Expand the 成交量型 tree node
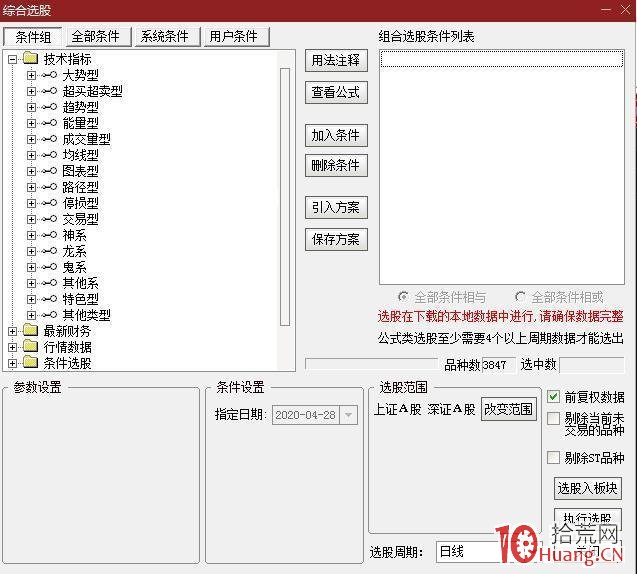This screenshot has height=574, width=637. tap(31, 139)
